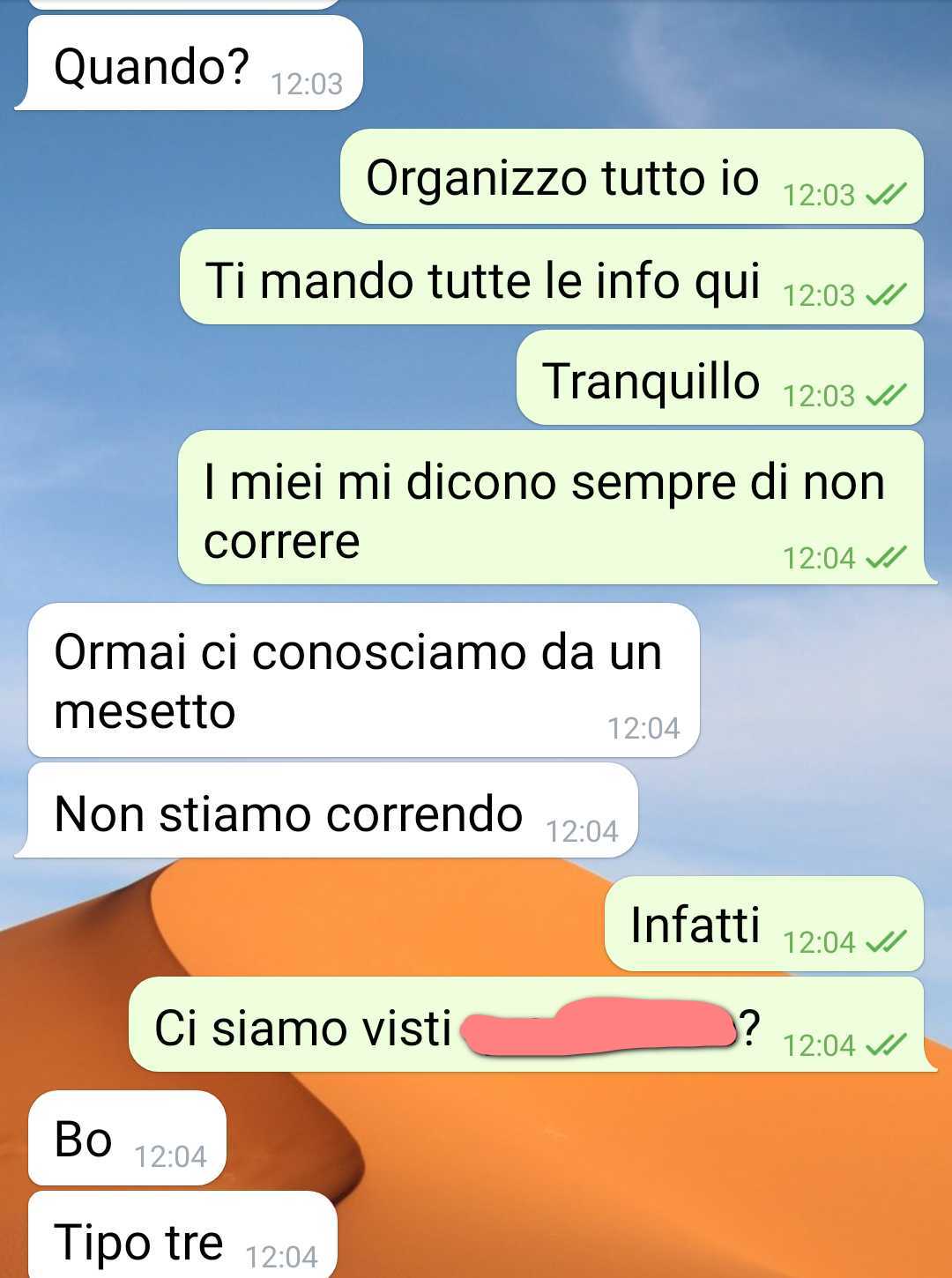The width and height of the screenshot is (952, 1278).
Task: Tap the pink redacted scribble in the message
Action: click(x=599, y=1028)
